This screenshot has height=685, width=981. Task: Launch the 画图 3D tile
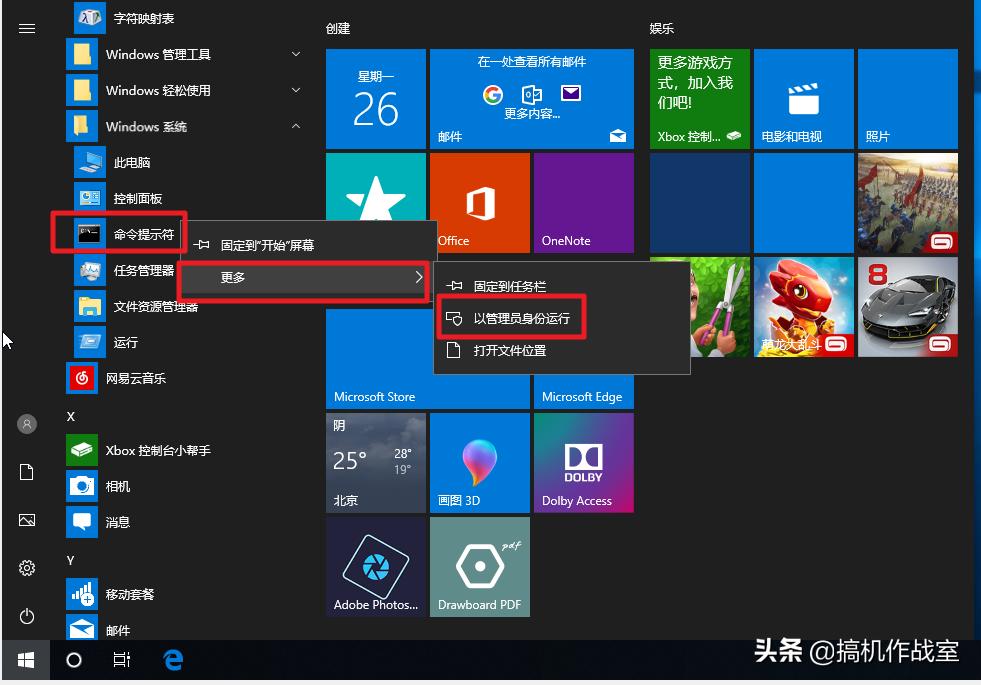point(479,462)
